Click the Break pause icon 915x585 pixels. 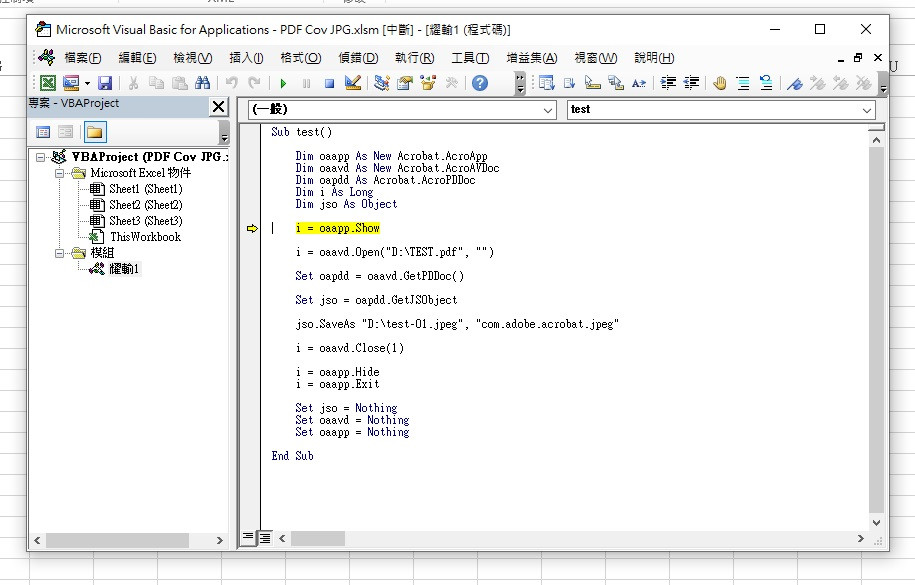pyautogui.click(x=306, y=83)
